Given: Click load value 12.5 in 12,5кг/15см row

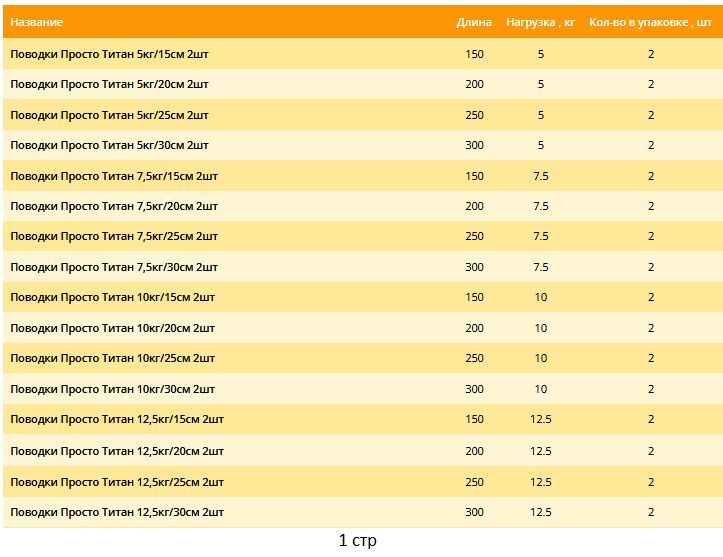Looking at the screenshot, I should click(x=540, y=419).
